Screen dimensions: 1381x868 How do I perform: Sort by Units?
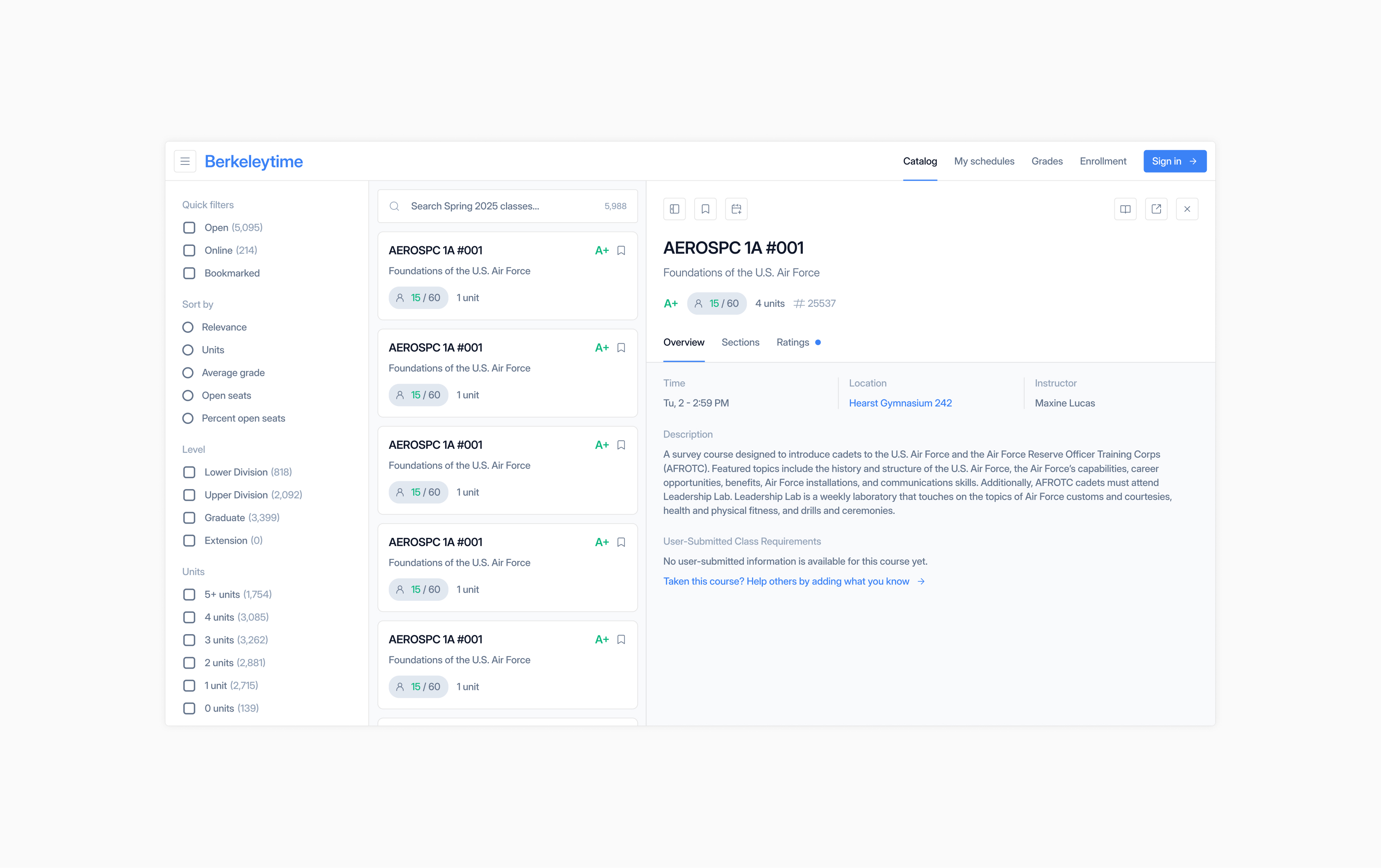coord(187,350)
